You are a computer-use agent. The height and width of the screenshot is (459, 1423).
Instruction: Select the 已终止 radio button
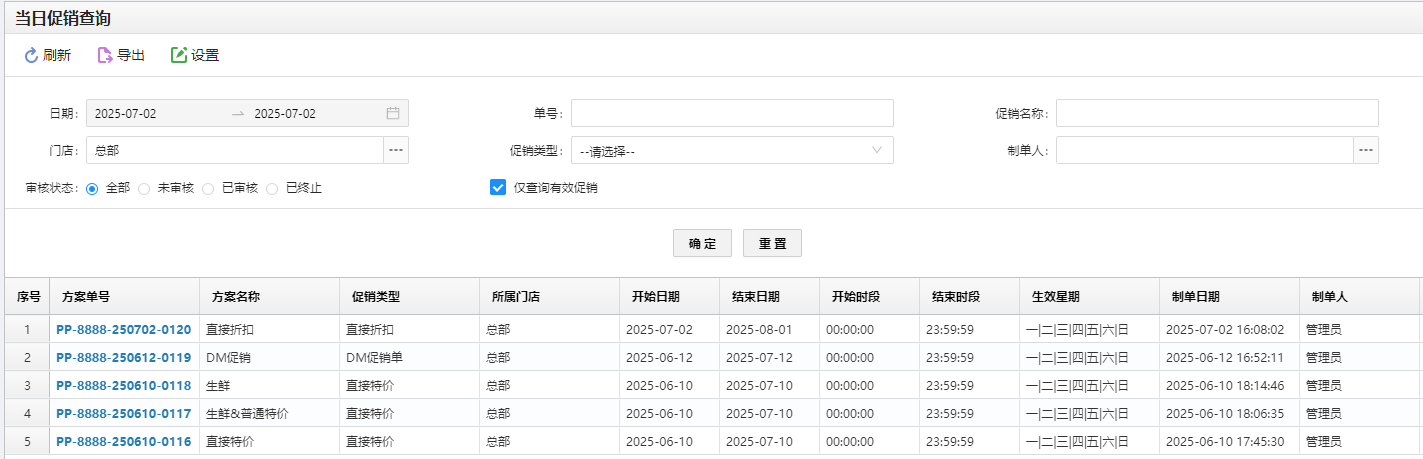tap(272, 188)
